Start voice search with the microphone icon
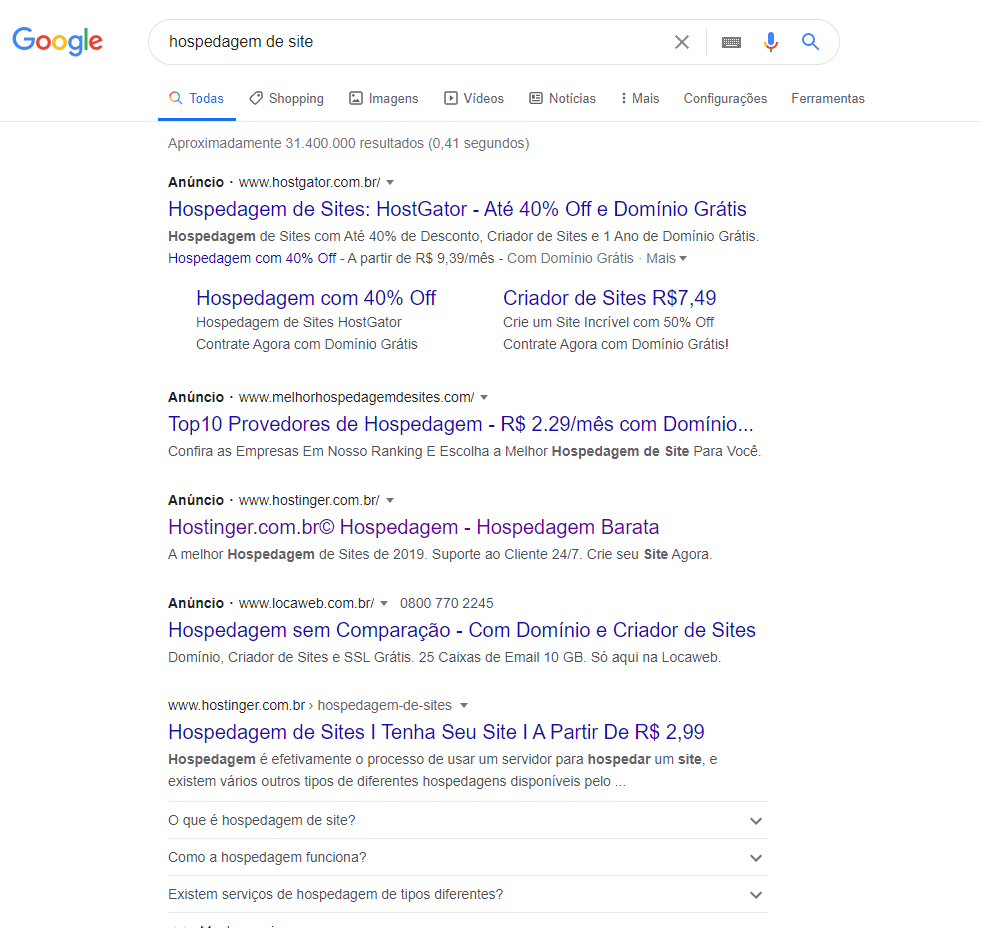 (x=771, y=42)
